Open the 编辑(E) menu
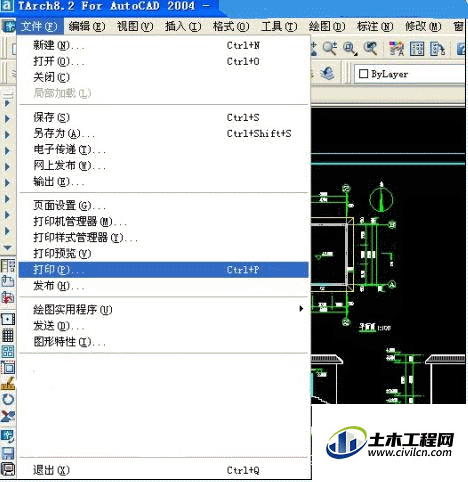This screenshot has width=468, height=482. pyautogui.click(x=87, y=26)
